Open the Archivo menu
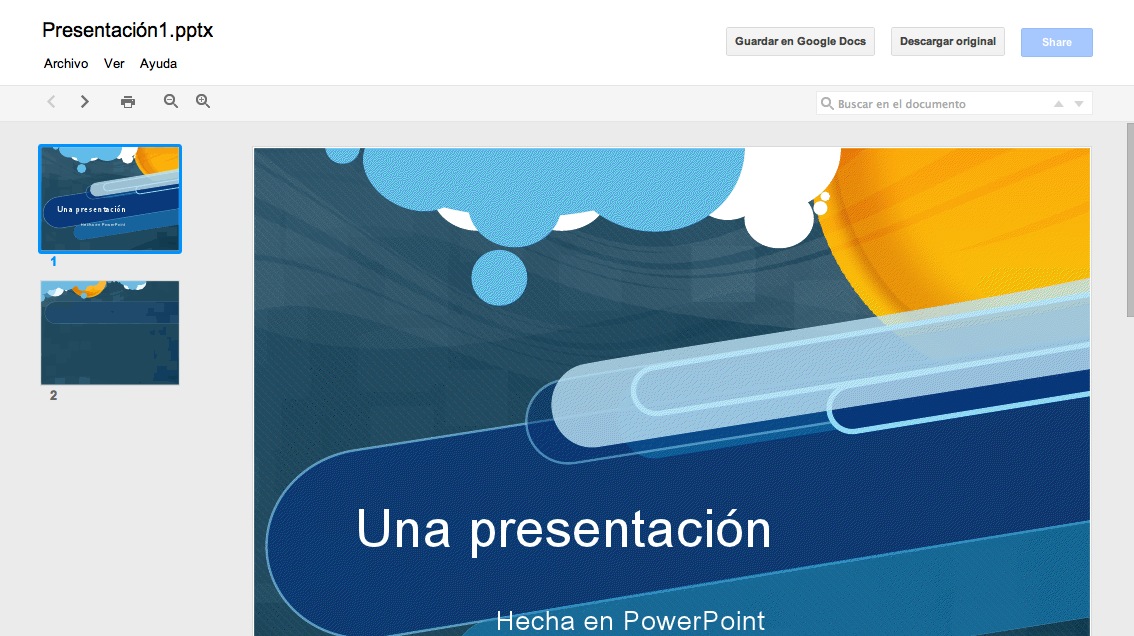 (x=66, y=64)
